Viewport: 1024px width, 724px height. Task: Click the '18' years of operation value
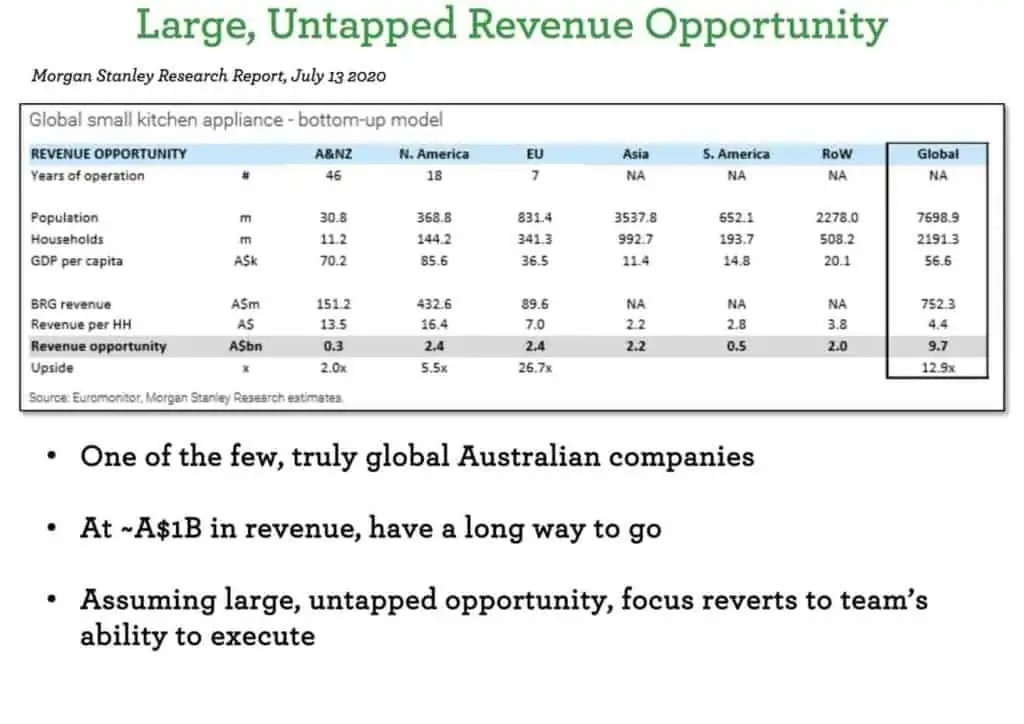point(434,176)
